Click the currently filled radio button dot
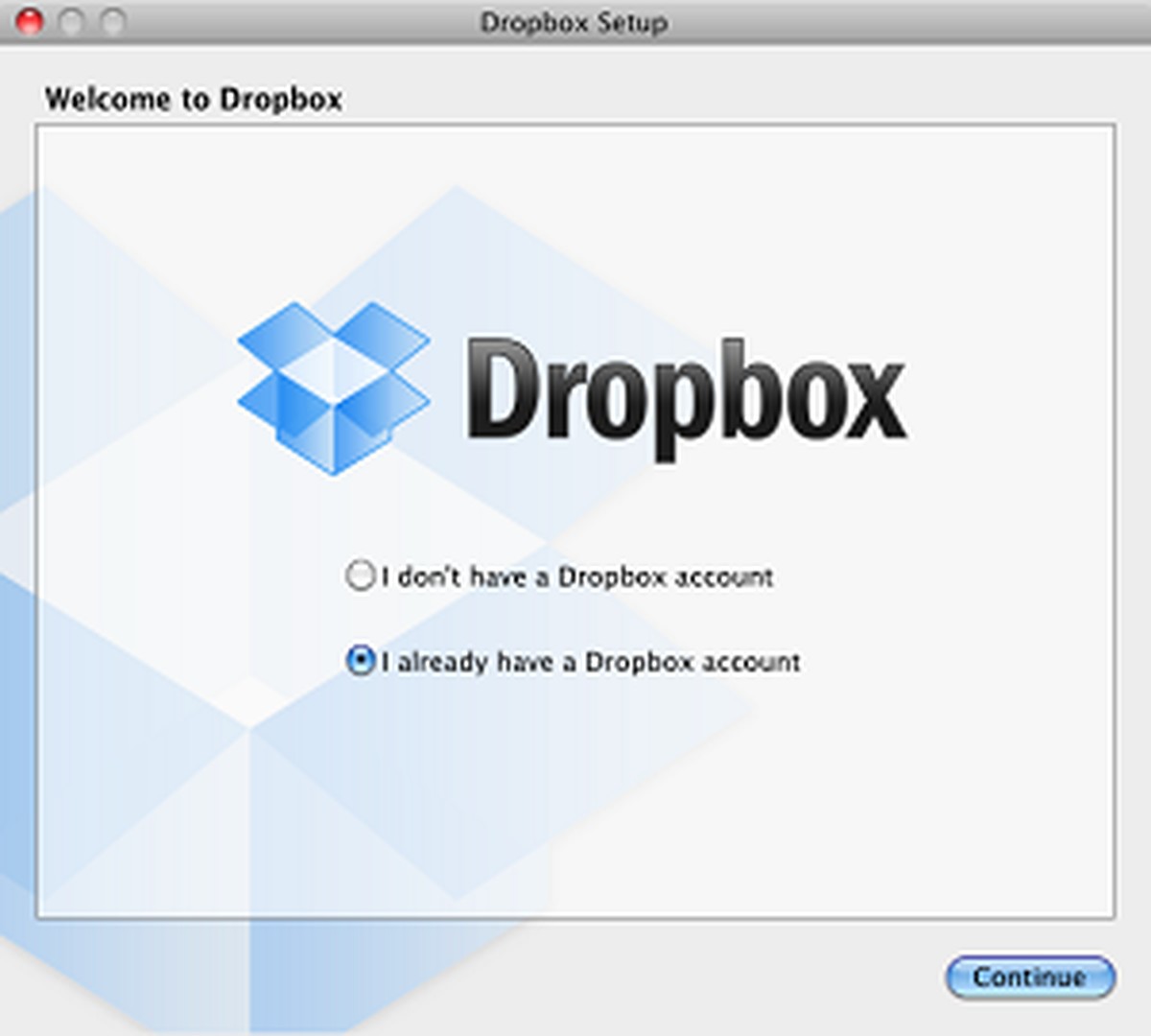This screenshot has width=1151, height=1036. click(360, 661)
